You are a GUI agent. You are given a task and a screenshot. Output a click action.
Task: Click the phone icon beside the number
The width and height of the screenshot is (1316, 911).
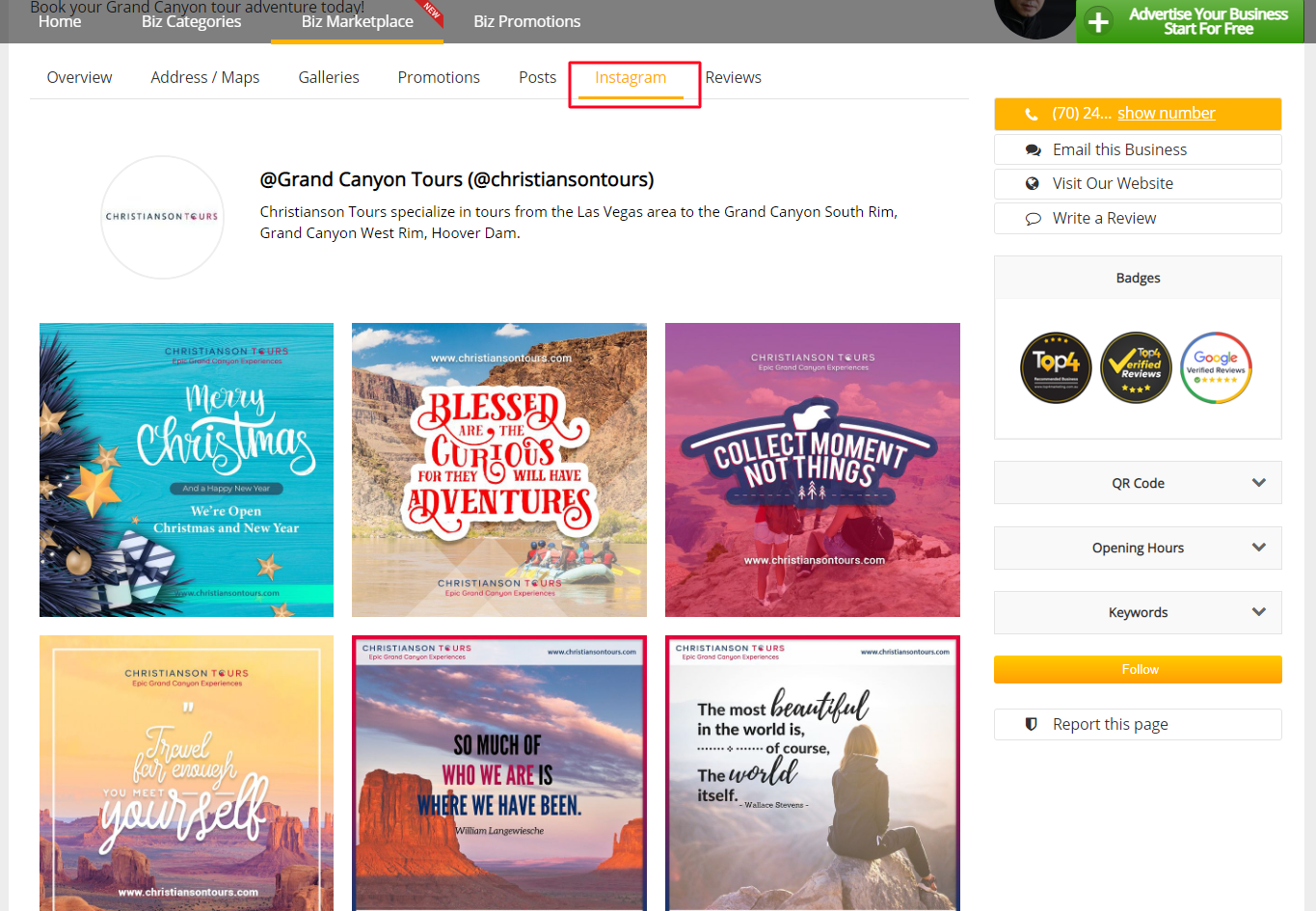(x=1031, y=114)
